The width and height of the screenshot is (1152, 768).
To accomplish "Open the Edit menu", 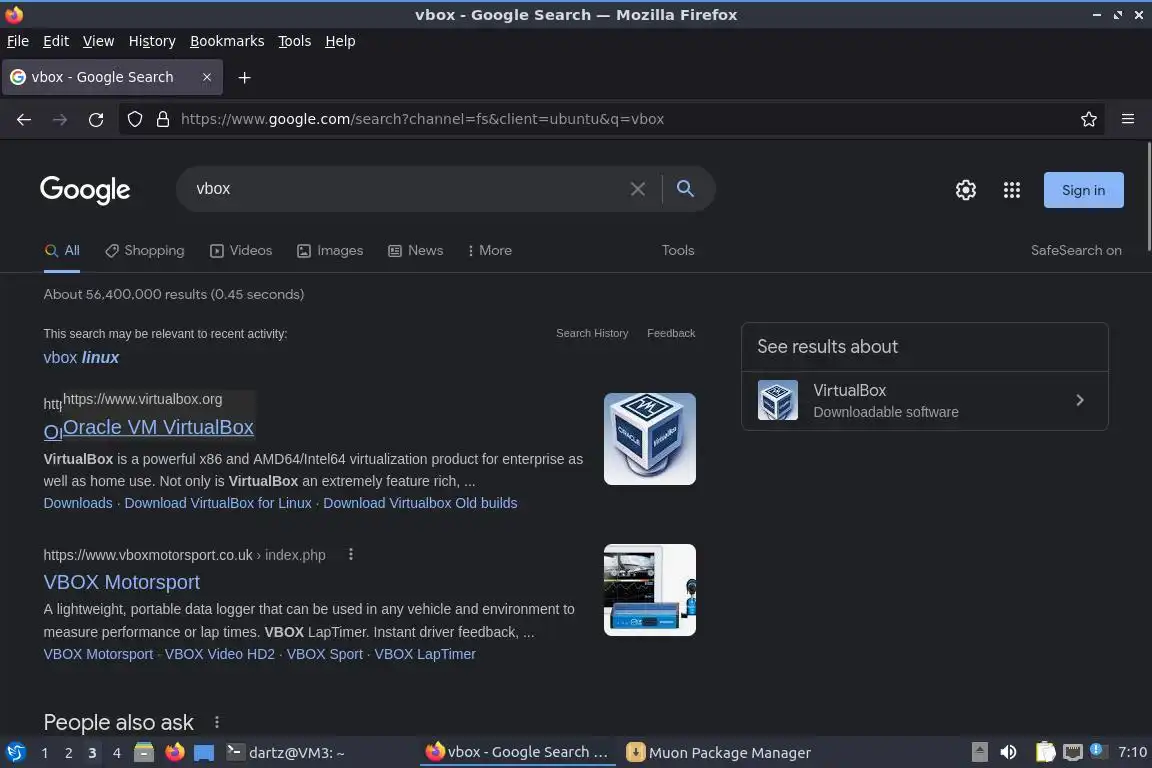I will (56, 41).
